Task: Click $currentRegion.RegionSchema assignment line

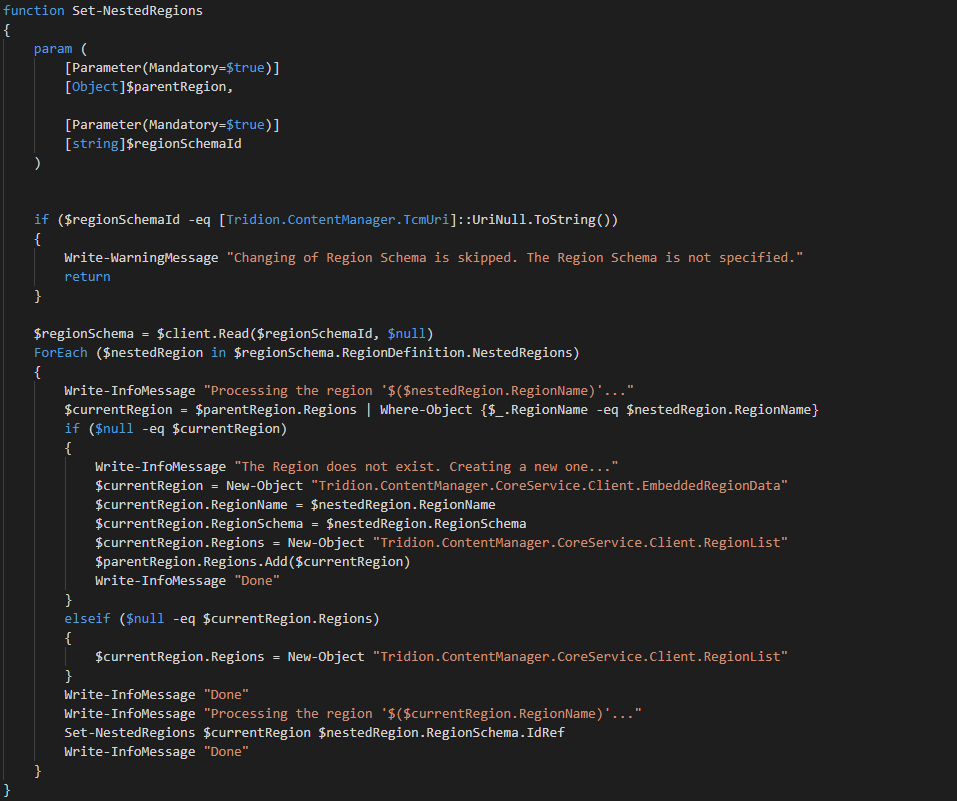Action: point(310,523)
